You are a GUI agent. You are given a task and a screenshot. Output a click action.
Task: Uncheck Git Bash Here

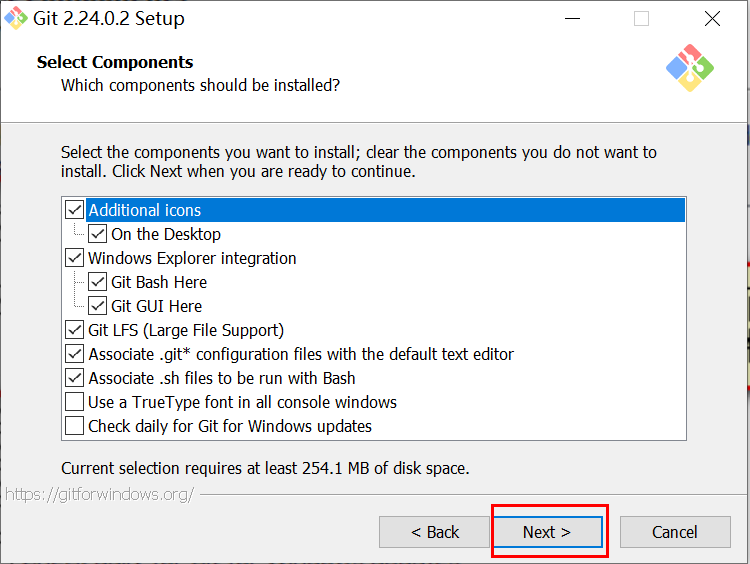pyautogui.click(x=98, y=282)
